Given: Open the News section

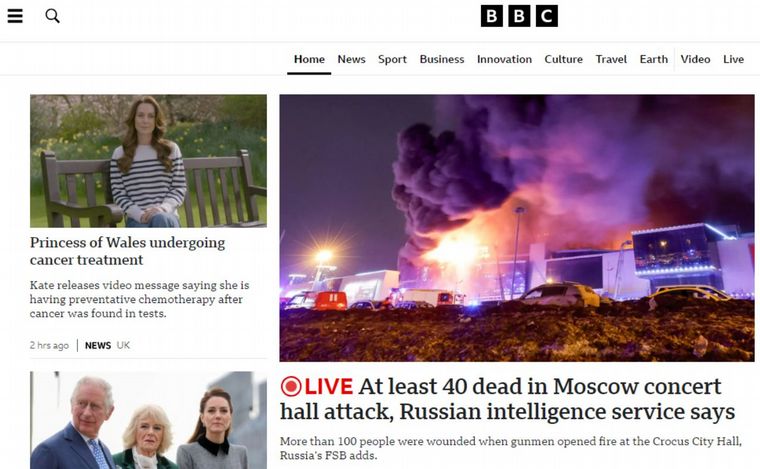Looking at the screenshot, I should (351, 59).
